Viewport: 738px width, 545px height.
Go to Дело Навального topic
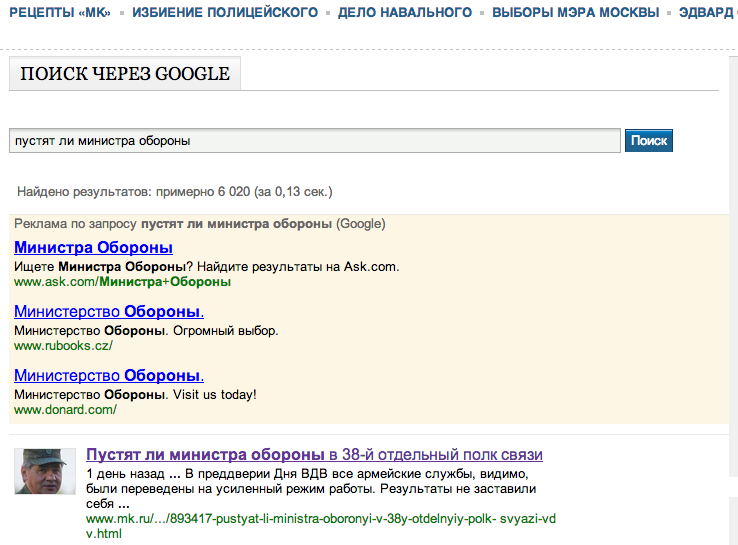pos(404,13)
